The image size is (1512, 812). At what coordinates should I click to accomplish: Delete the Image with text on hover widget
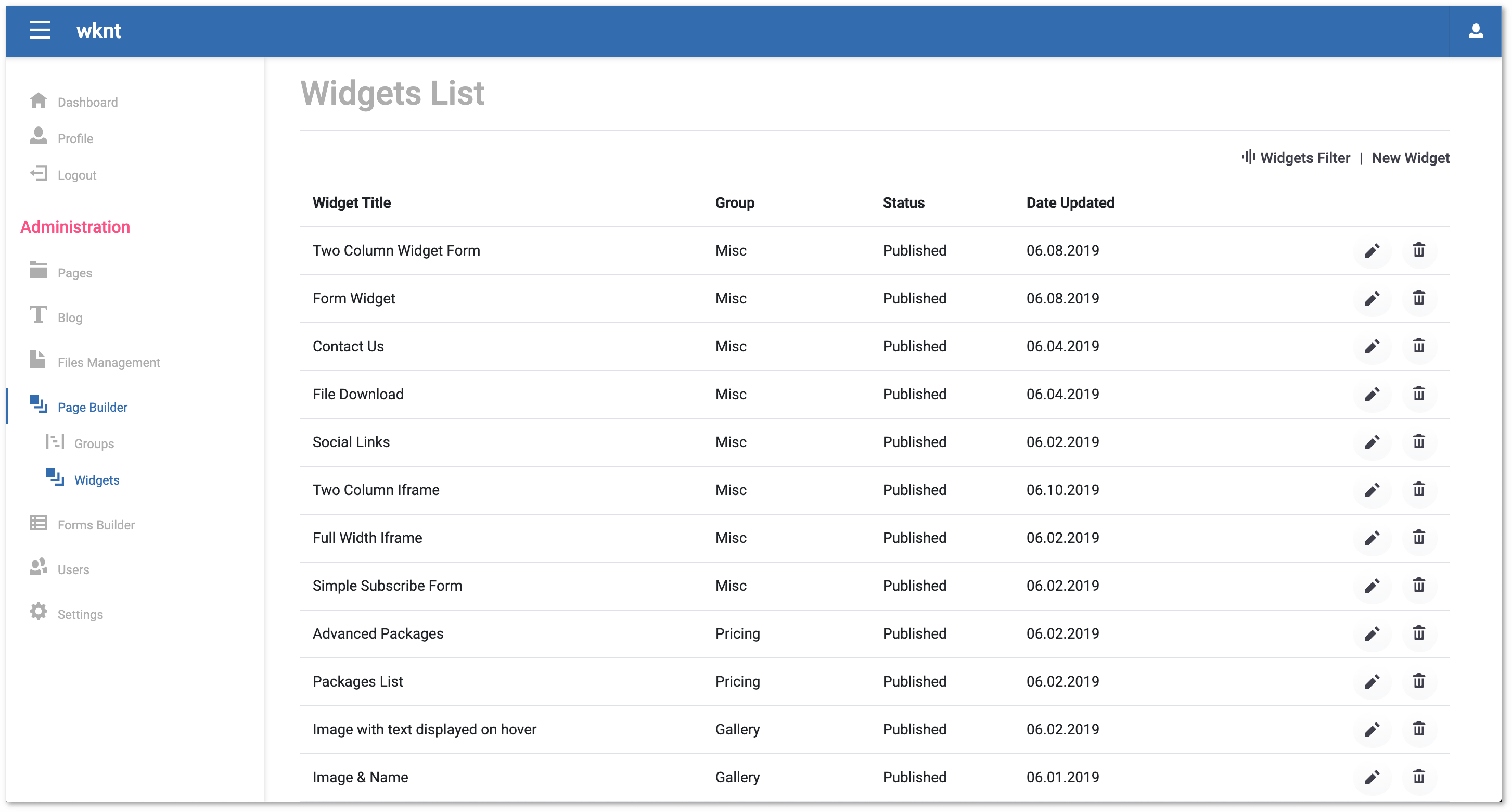[1419, 729]
